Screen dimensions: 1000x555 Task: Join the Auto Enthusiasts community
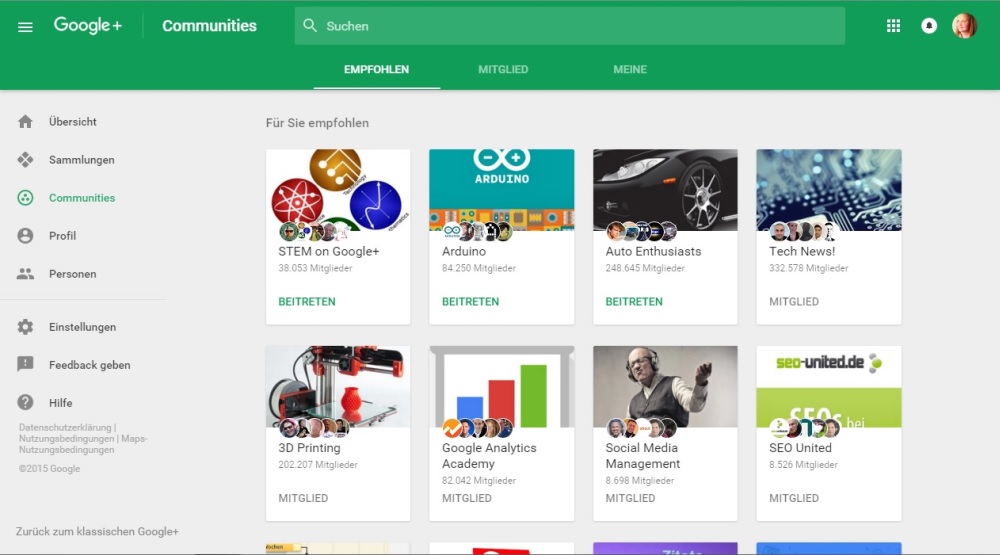coord(634,301)
